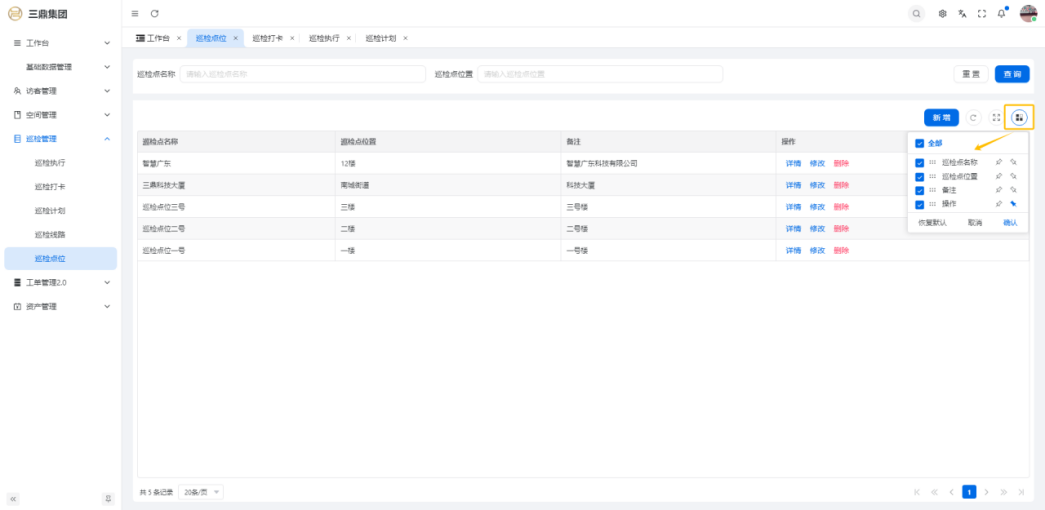Open 巡检线路 in the sidebar
The width and height of the screenshot is (1045, 510).
[x=50, y=235]
